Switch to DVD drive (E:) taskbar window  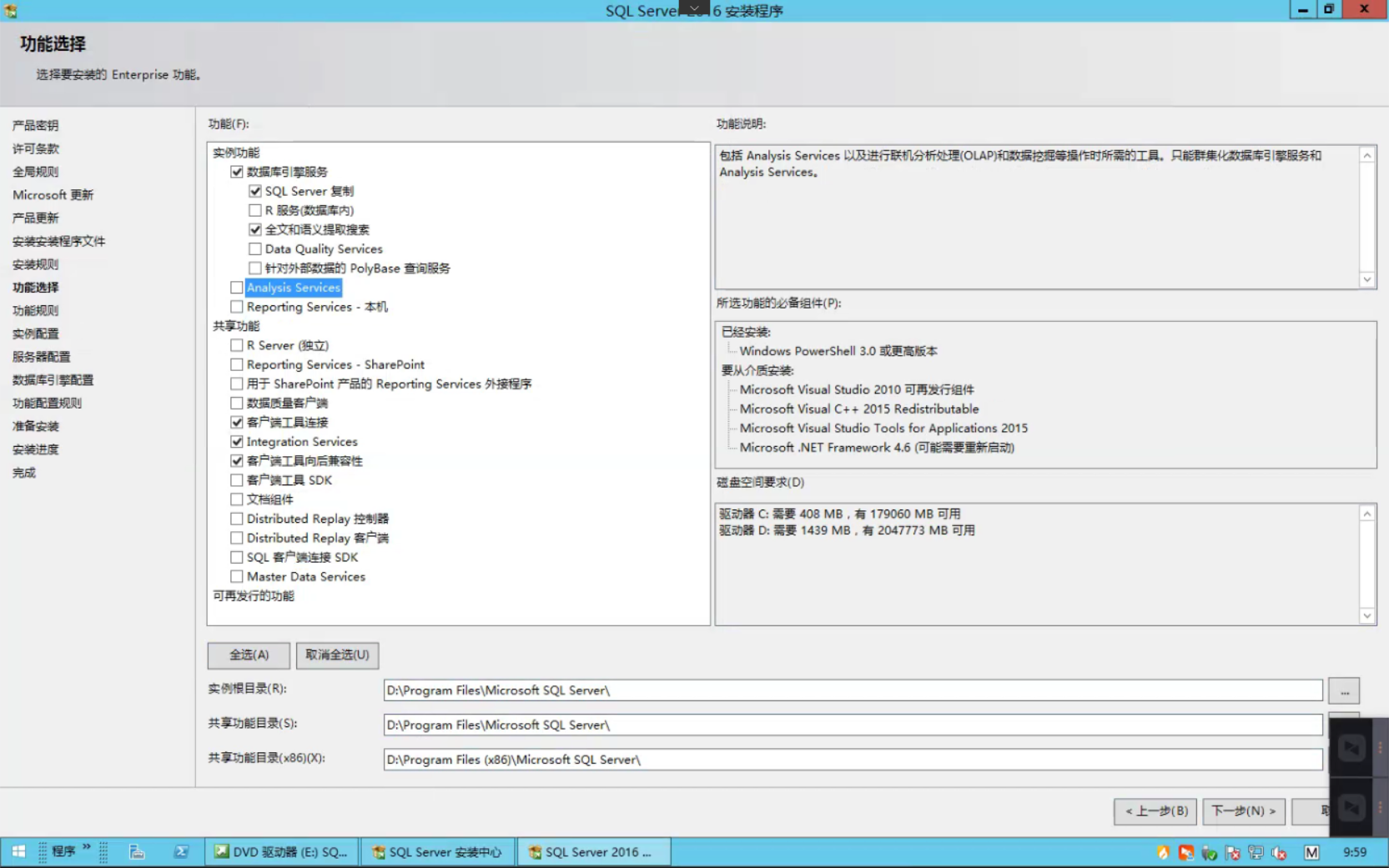tap(282, 851)
